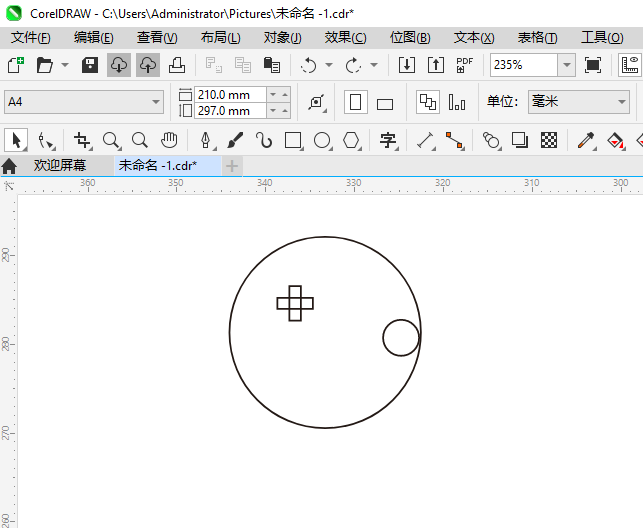Screen dimensions: 643x528
Task: Click the Print icon
Action: tap(177, 65)
